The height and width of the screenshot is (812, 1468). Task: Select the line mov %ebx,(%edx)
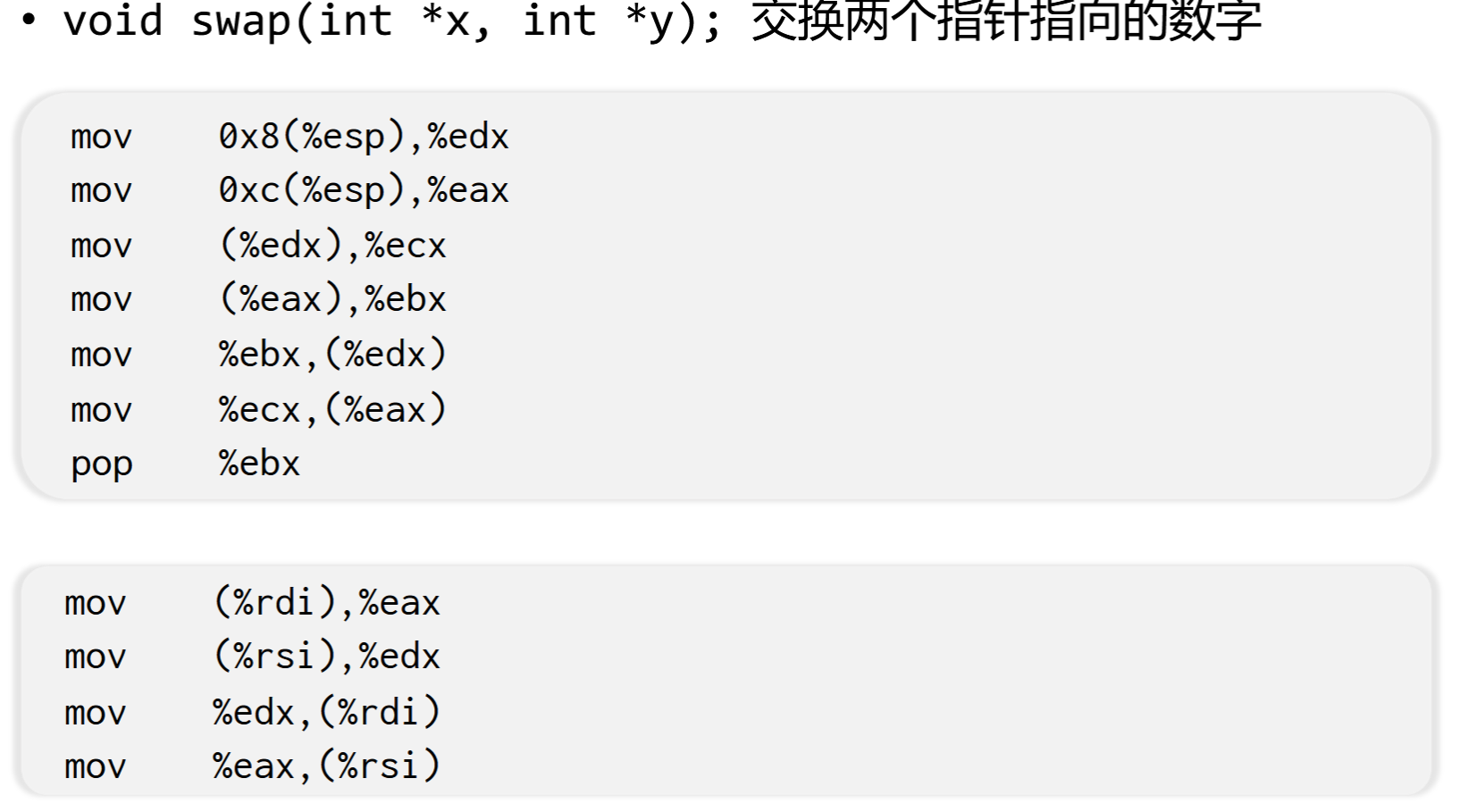click(258, 355)
